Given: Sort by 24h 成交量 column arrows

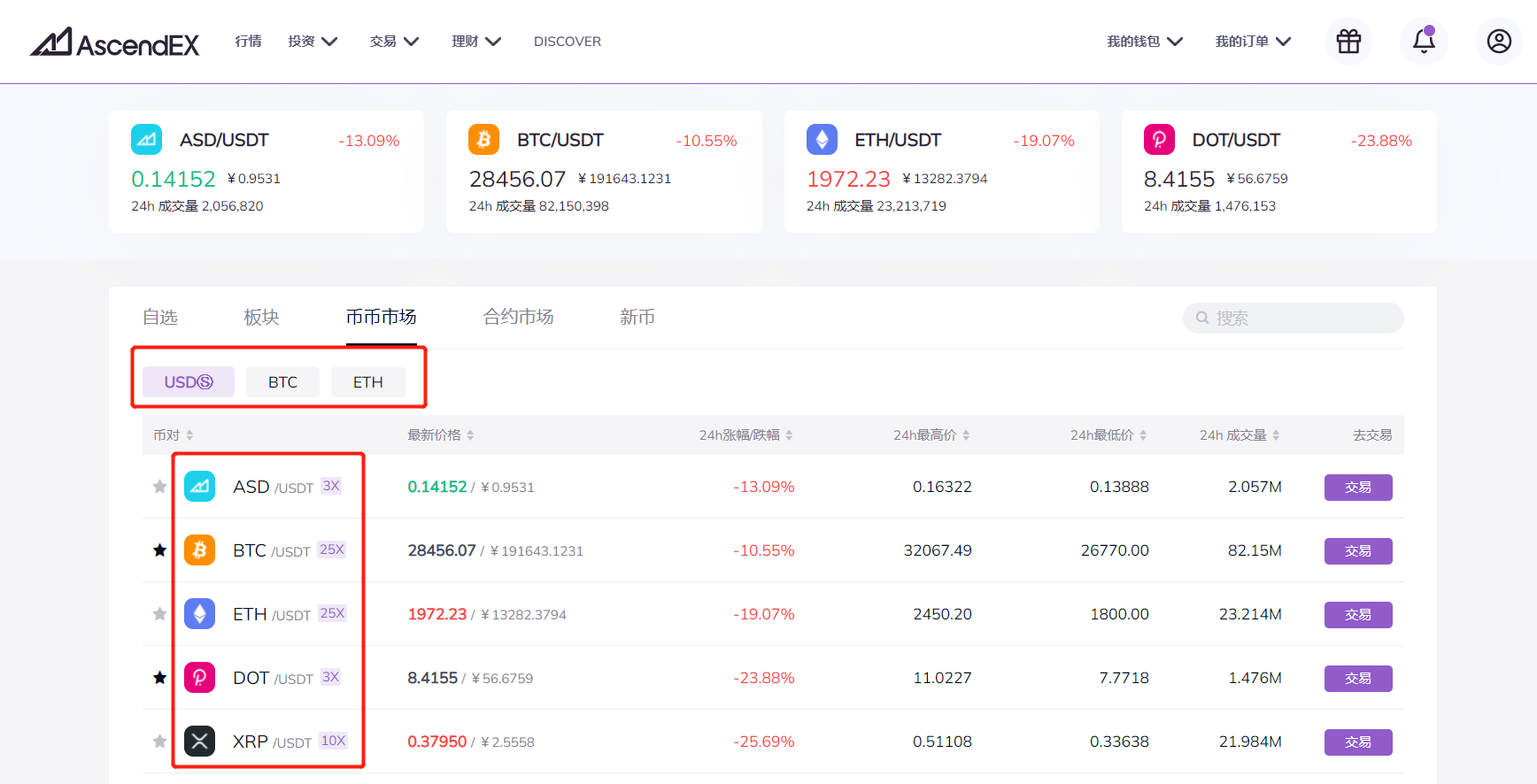Looking at the screenshot, I should tap(1276, 435).
